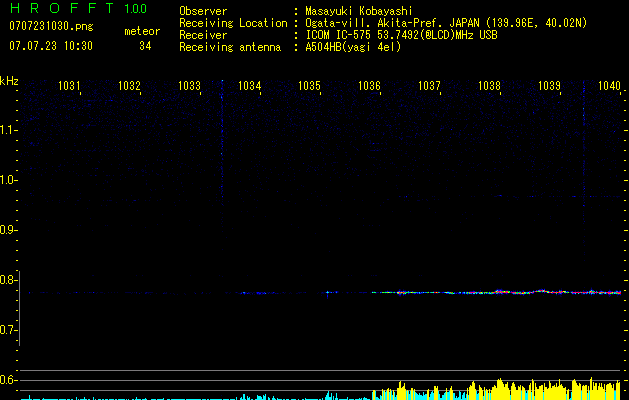The height and width of the screenshot is (400, 629).
Task: Click the version number 1.00
Action: pos(135,9)
